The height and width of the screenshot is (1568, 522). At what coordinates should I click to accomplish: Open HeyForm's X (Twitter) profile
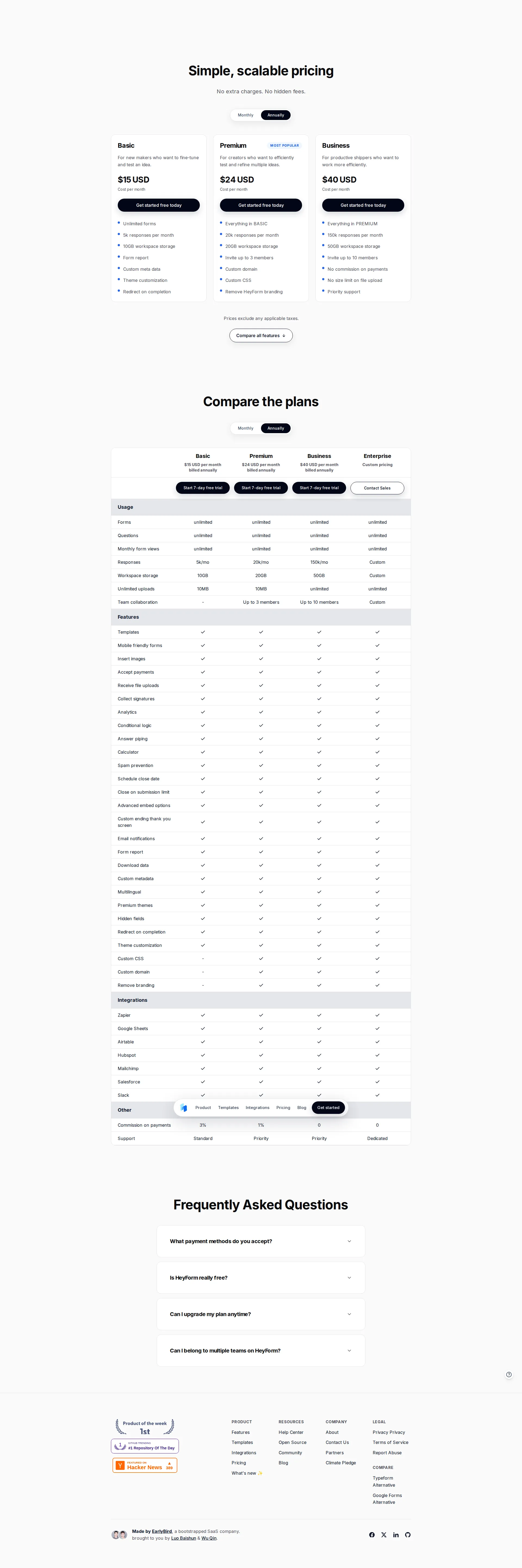[x=384, y=1535]
